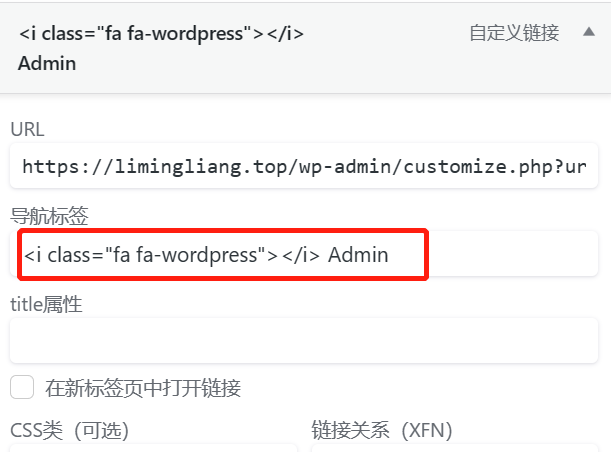Click the CSS类（可选）label

click(69, 431)
